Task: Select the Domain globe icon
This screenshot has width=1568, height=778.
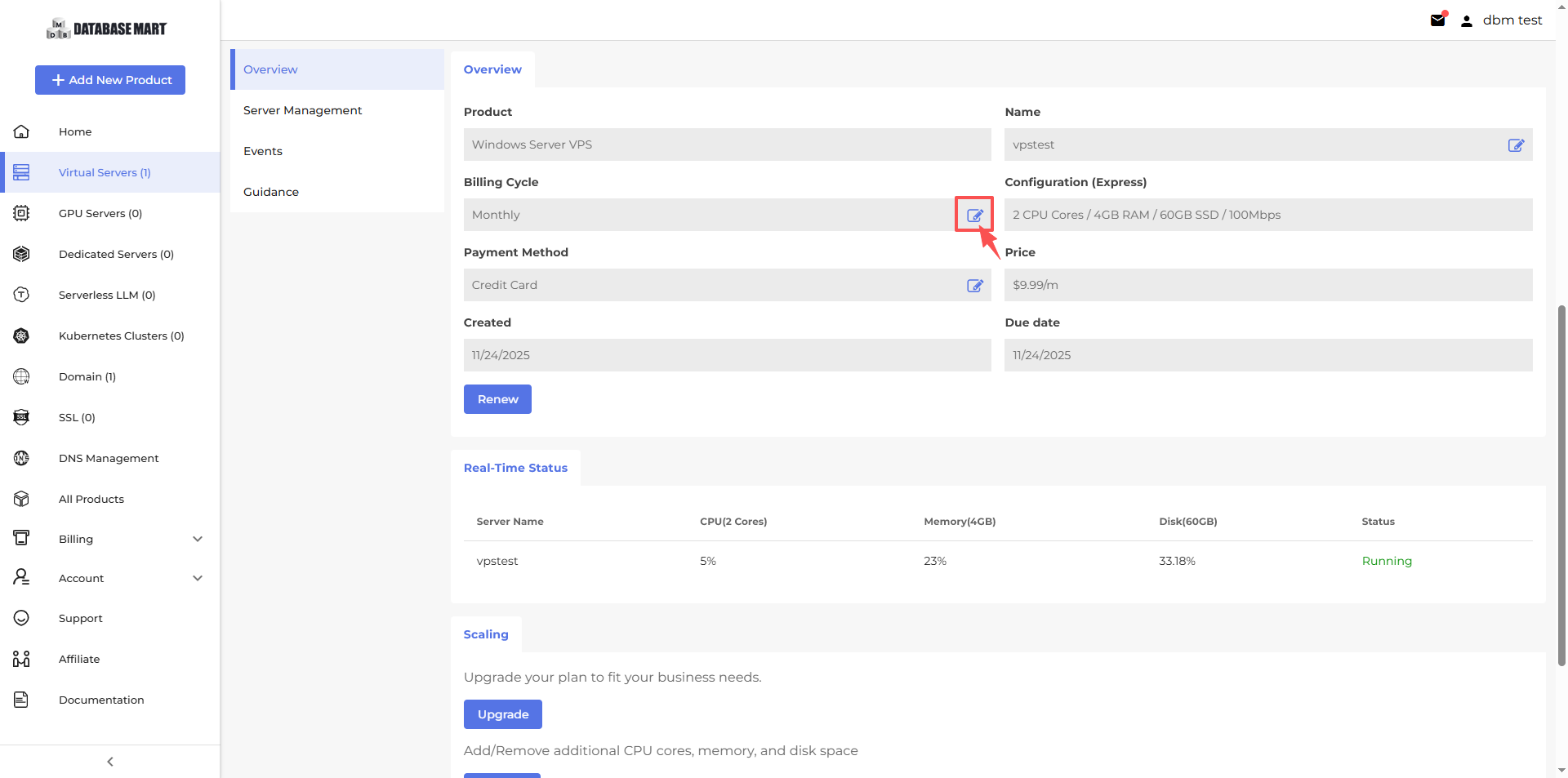Action: (22, 376)
